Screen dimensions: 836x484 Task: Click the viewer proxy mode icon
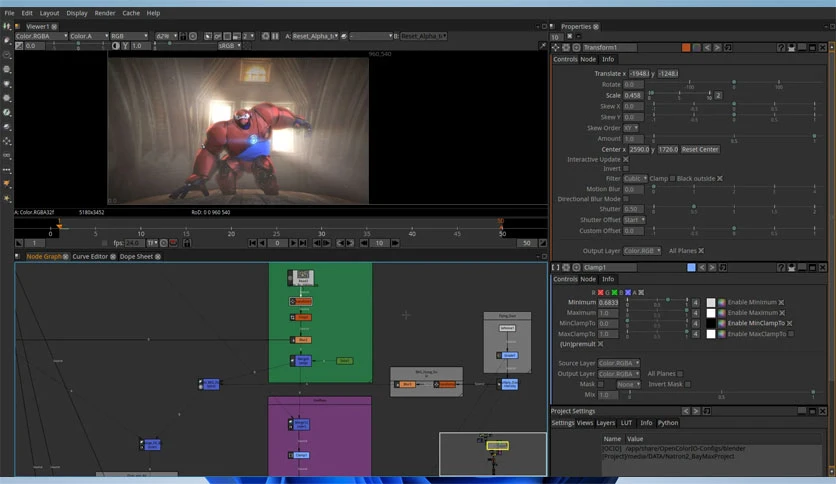click(236, 36)
